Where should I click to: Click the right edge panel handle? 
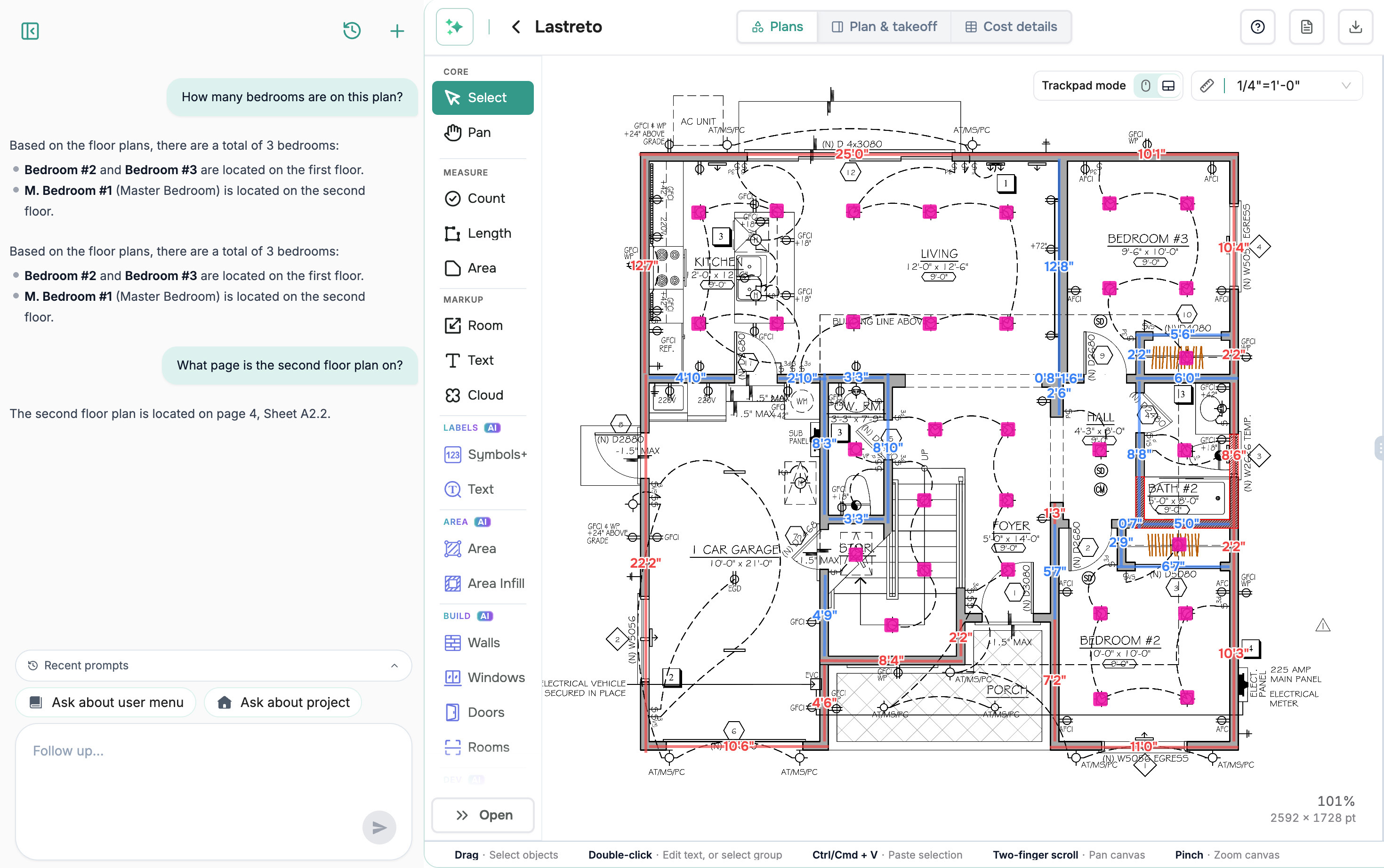click(1379, 448)
